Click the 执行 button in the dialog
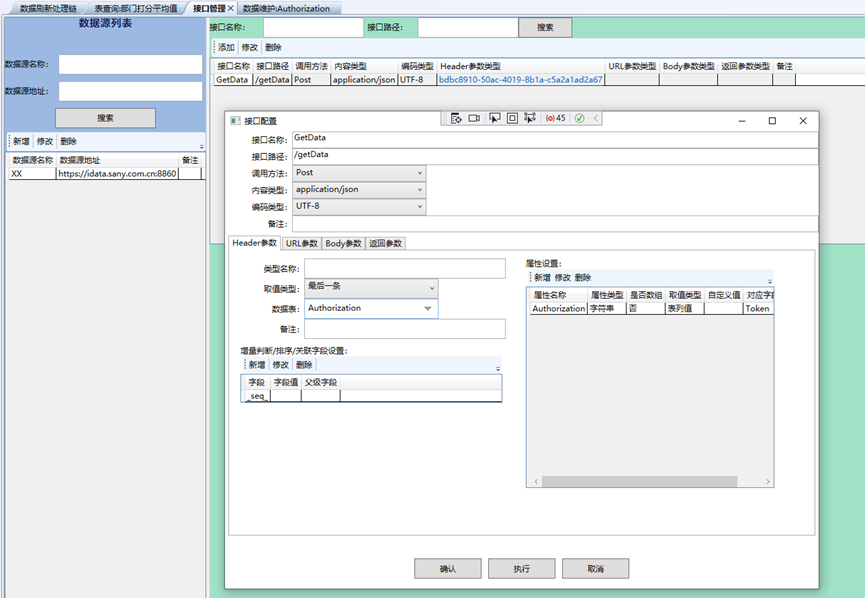The width and height of the screenshot is (865, 598). point(521,568)
